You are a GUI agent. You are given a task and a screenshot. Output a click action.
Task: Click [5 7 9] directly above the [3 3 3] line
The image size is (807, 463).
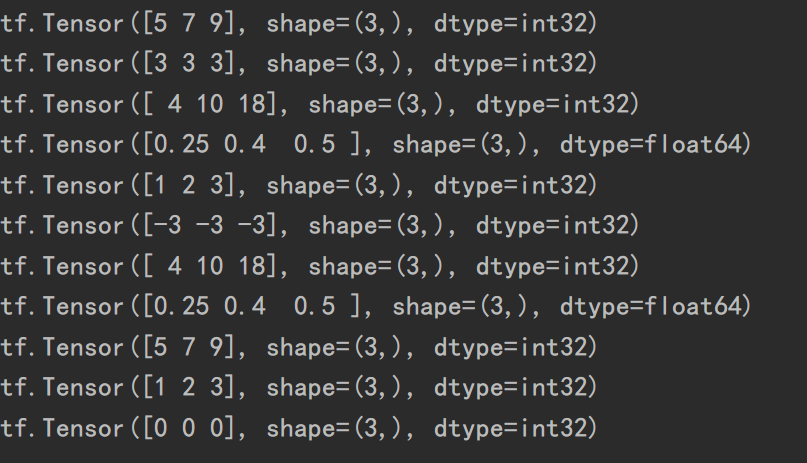(189, 24)
